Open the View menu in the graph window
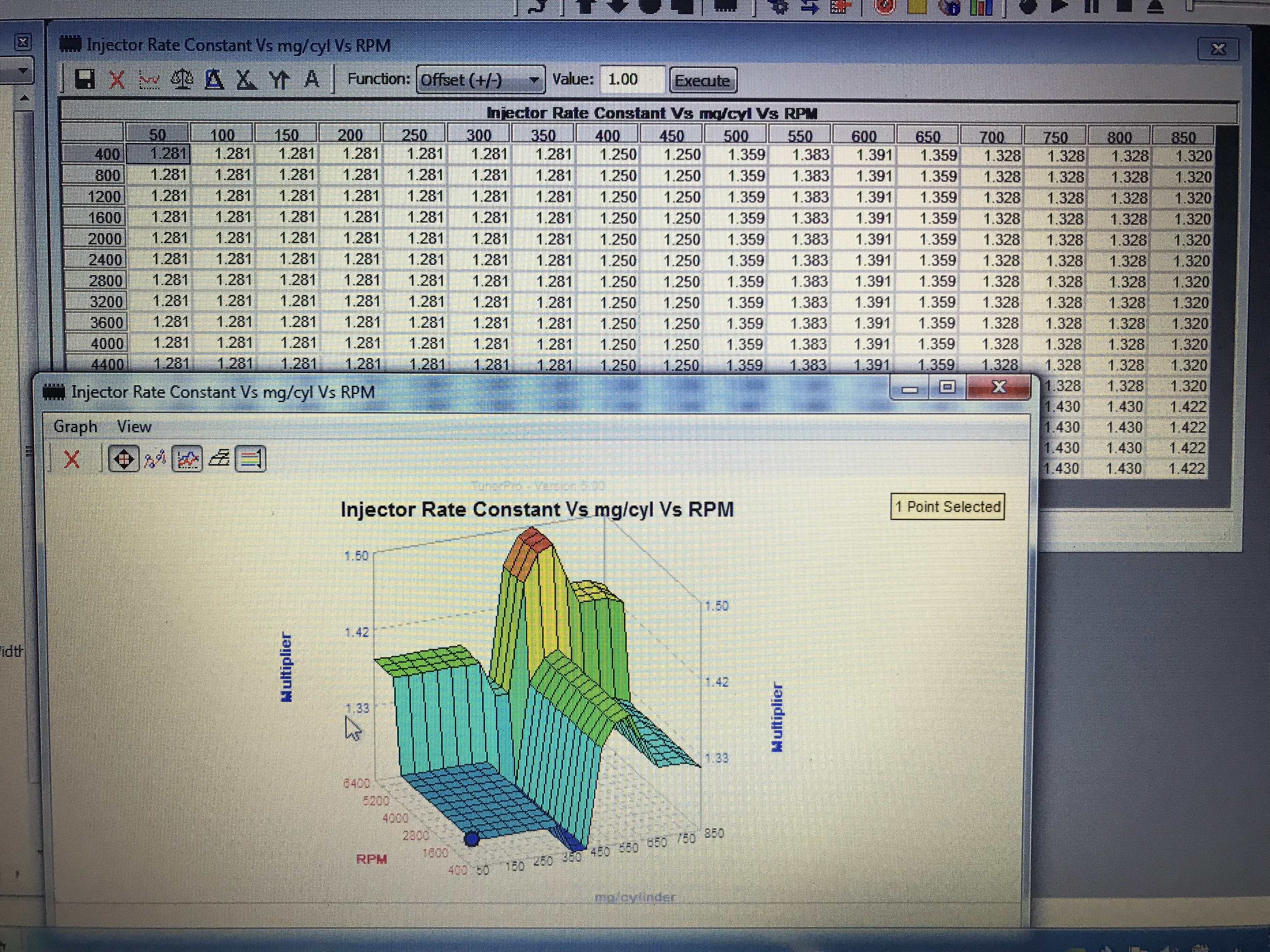This screenshot has width=1270, height=952. tap(134, 426)
